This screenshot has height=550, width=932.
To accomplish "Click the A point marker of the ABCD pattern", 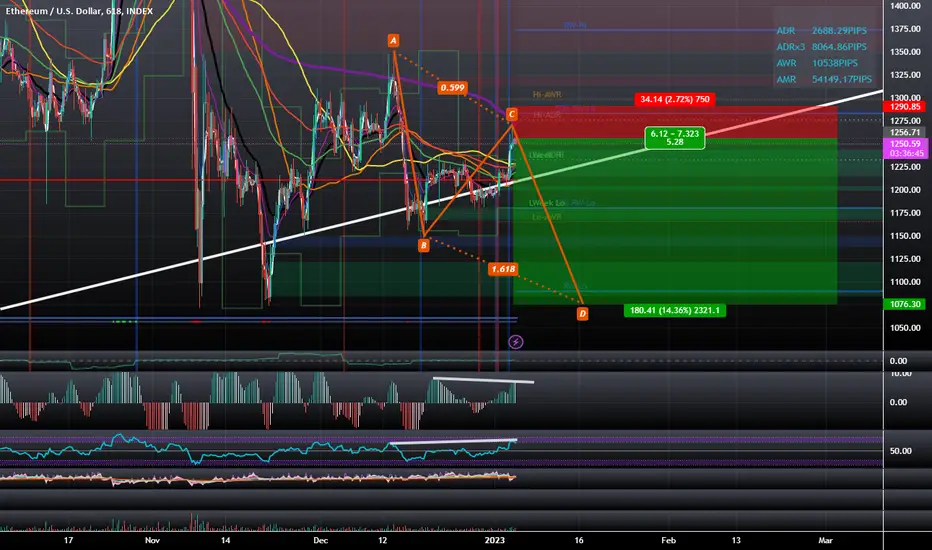I will (x=393, y=40).
